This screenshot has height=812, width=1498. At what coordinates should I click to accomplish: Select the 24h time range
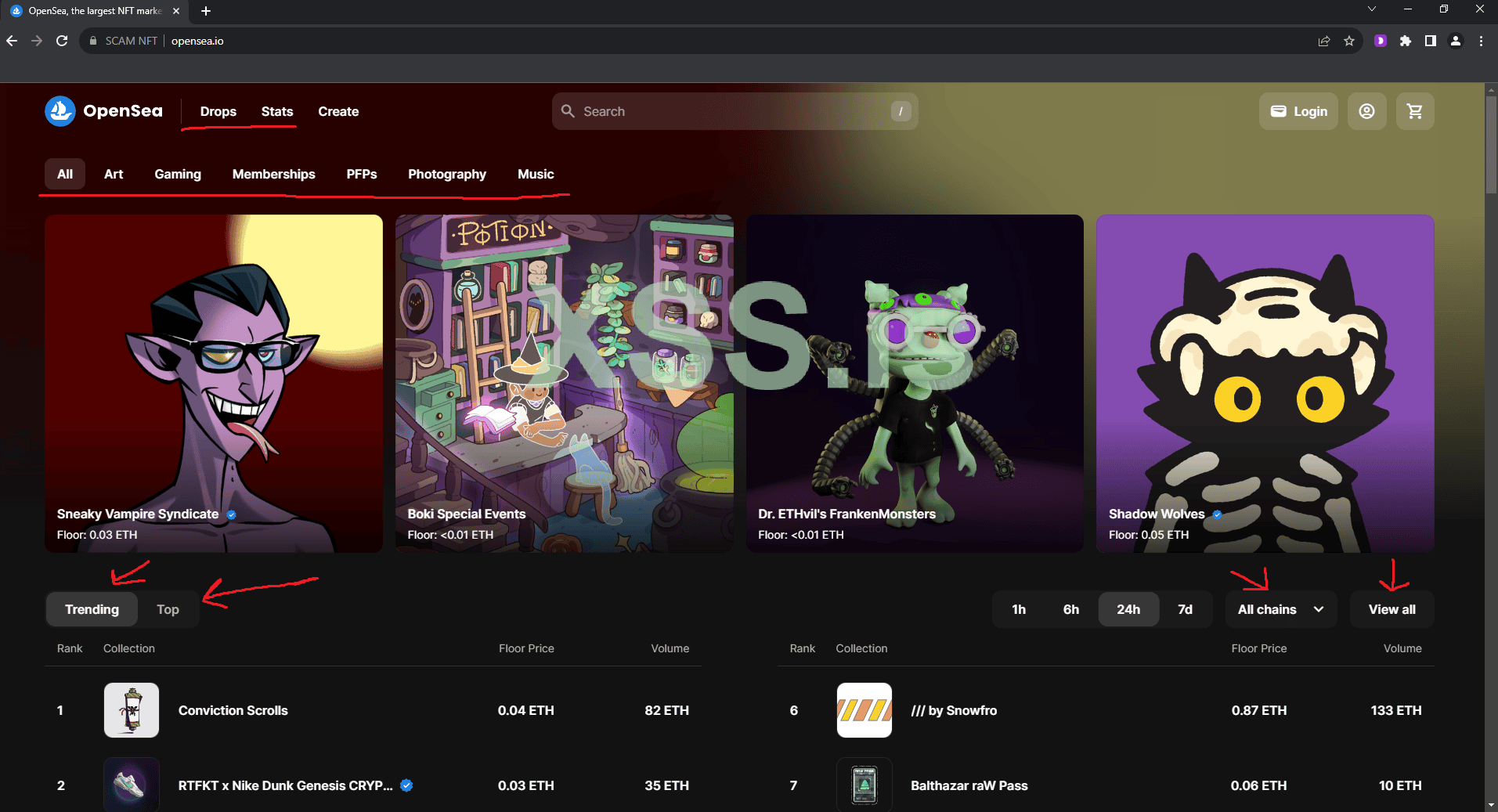pos(1128,609)
